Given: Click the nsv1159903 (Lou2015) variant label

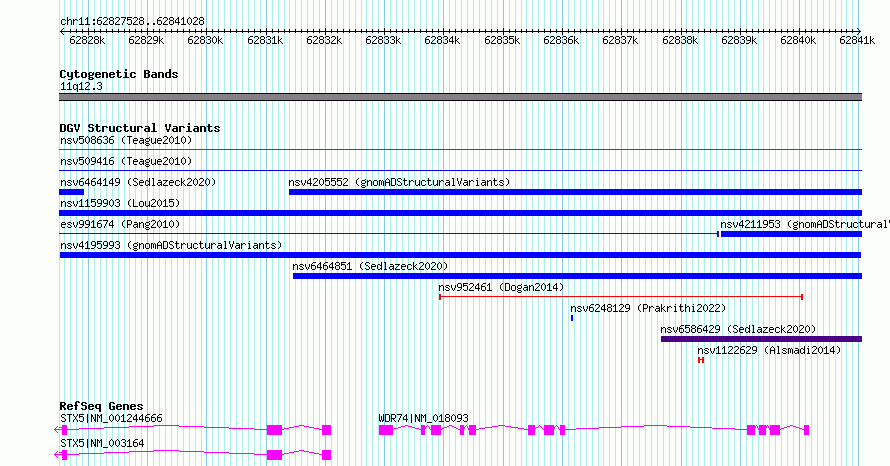Looking at the screenshot, I should click(120, 203).
